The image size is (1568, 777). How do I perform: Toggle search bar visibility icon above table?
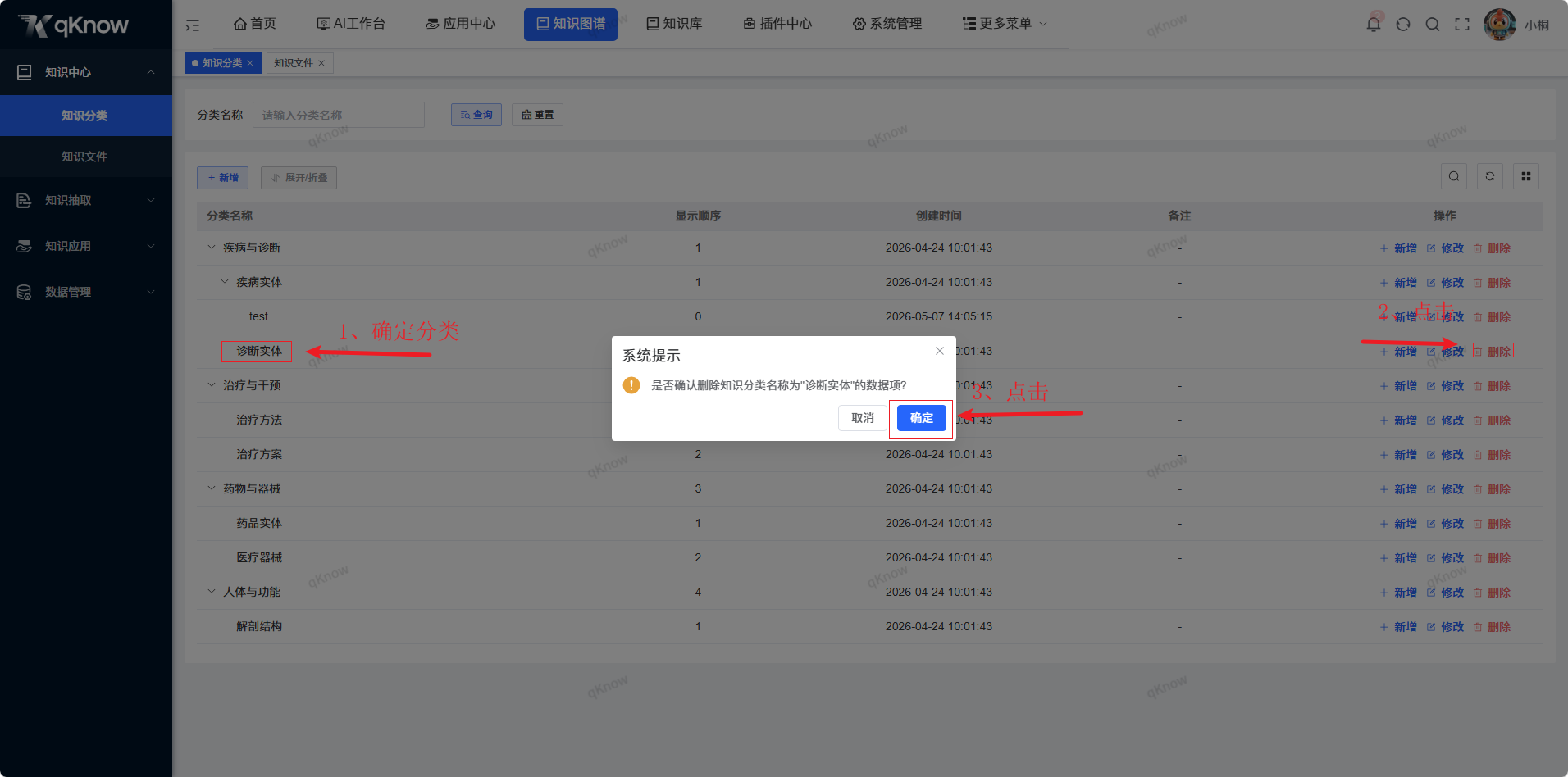point(1454,176)
